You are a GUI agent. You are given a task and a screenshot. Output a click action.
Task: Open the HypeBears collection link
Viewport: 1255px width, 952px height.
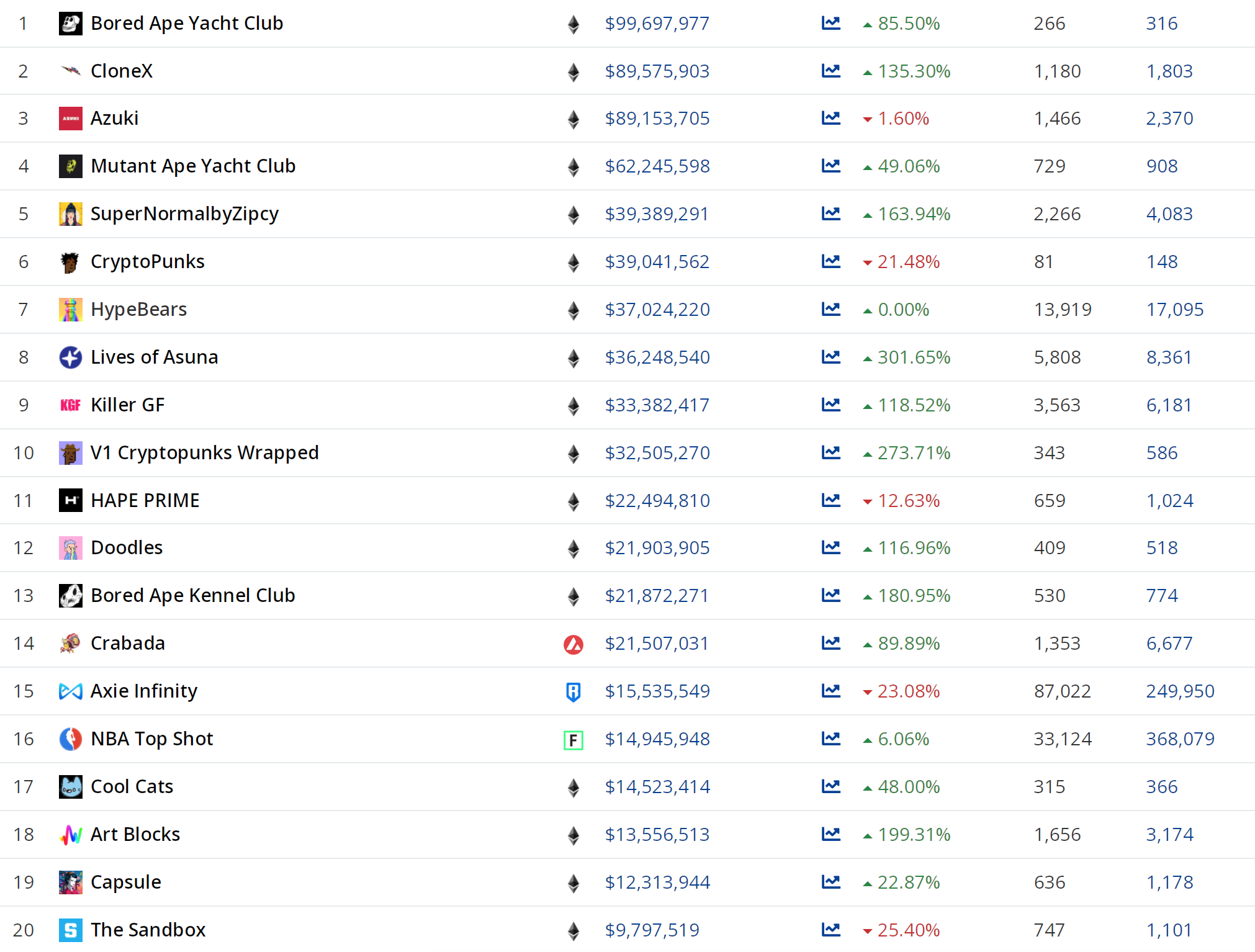pos(138,310)
